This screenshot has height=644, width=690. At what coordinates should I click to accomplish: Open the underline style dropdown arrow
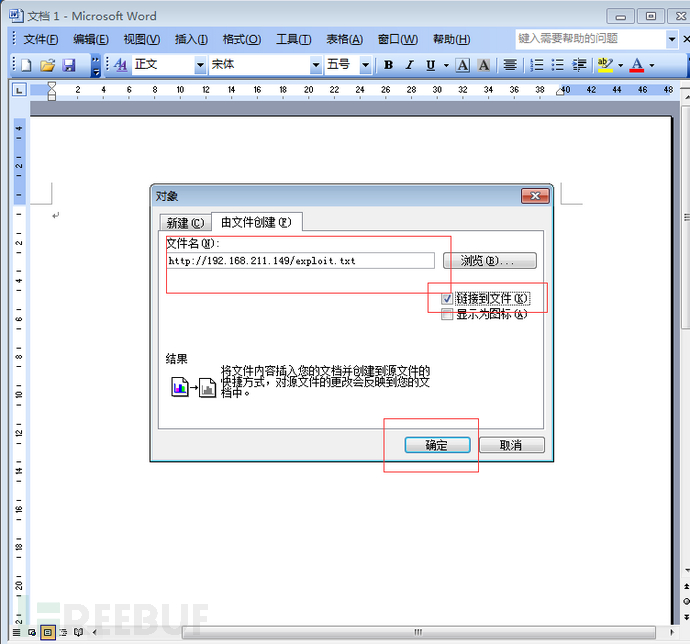pyautogui.click(x=446, y=65)
